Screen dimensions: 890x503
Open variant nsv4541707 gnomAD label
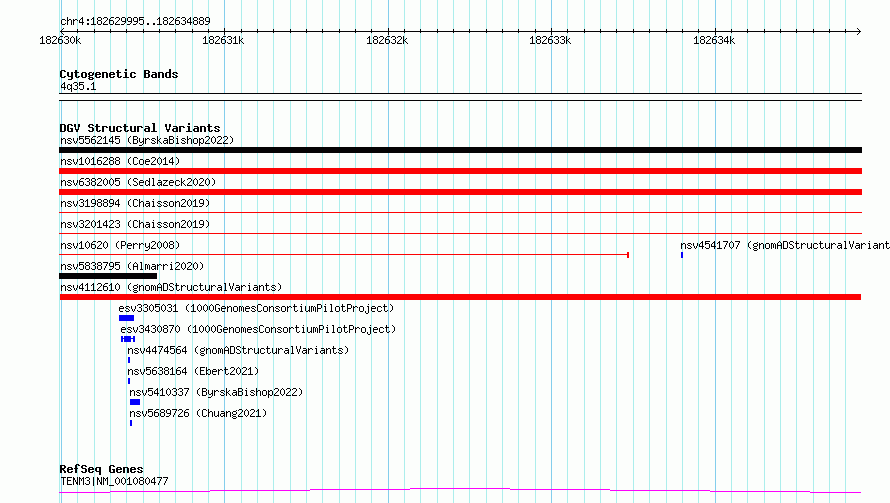click(785, 245)
